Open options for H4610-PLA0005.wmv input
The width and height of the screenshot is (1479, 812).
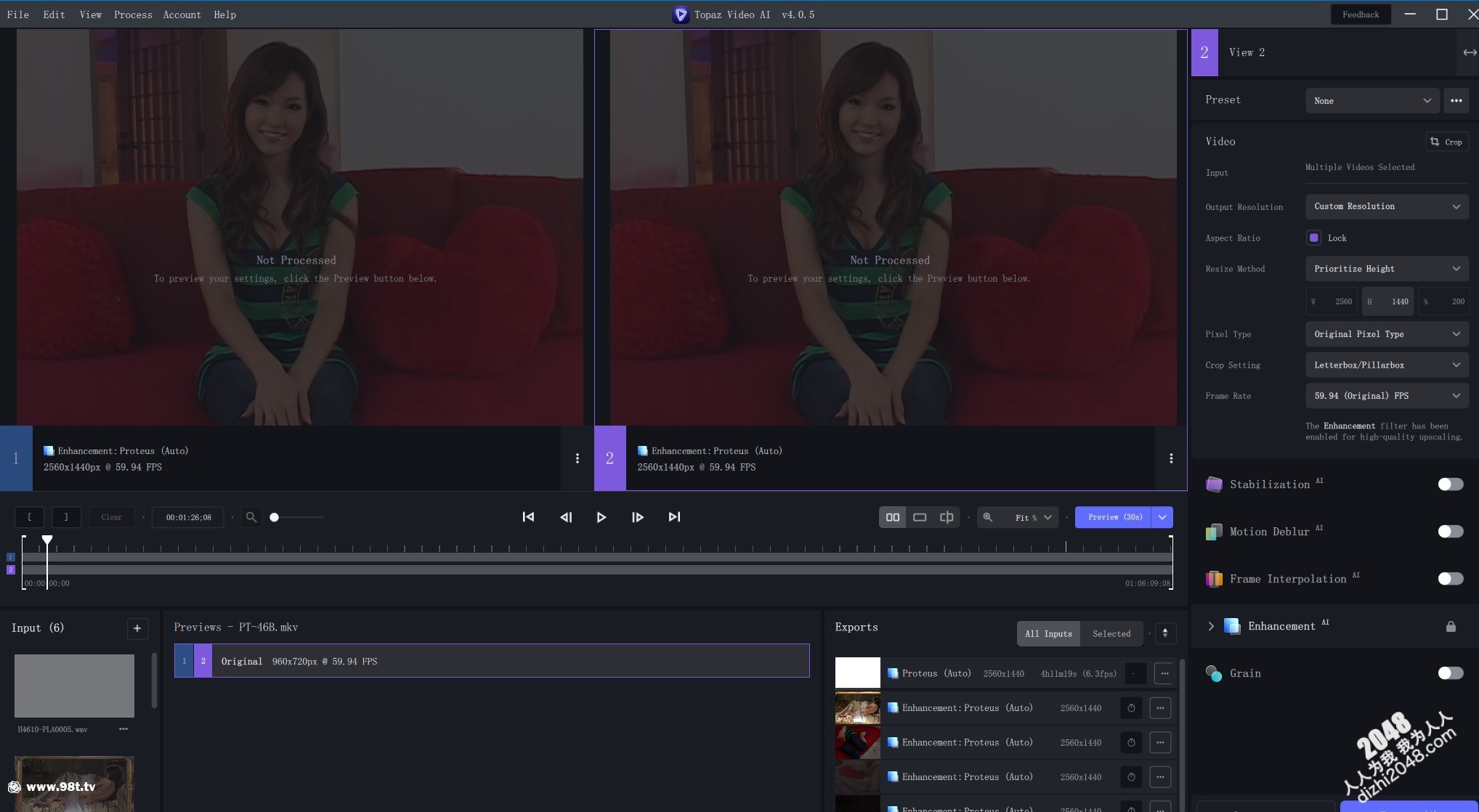click(x=123, y=728)
